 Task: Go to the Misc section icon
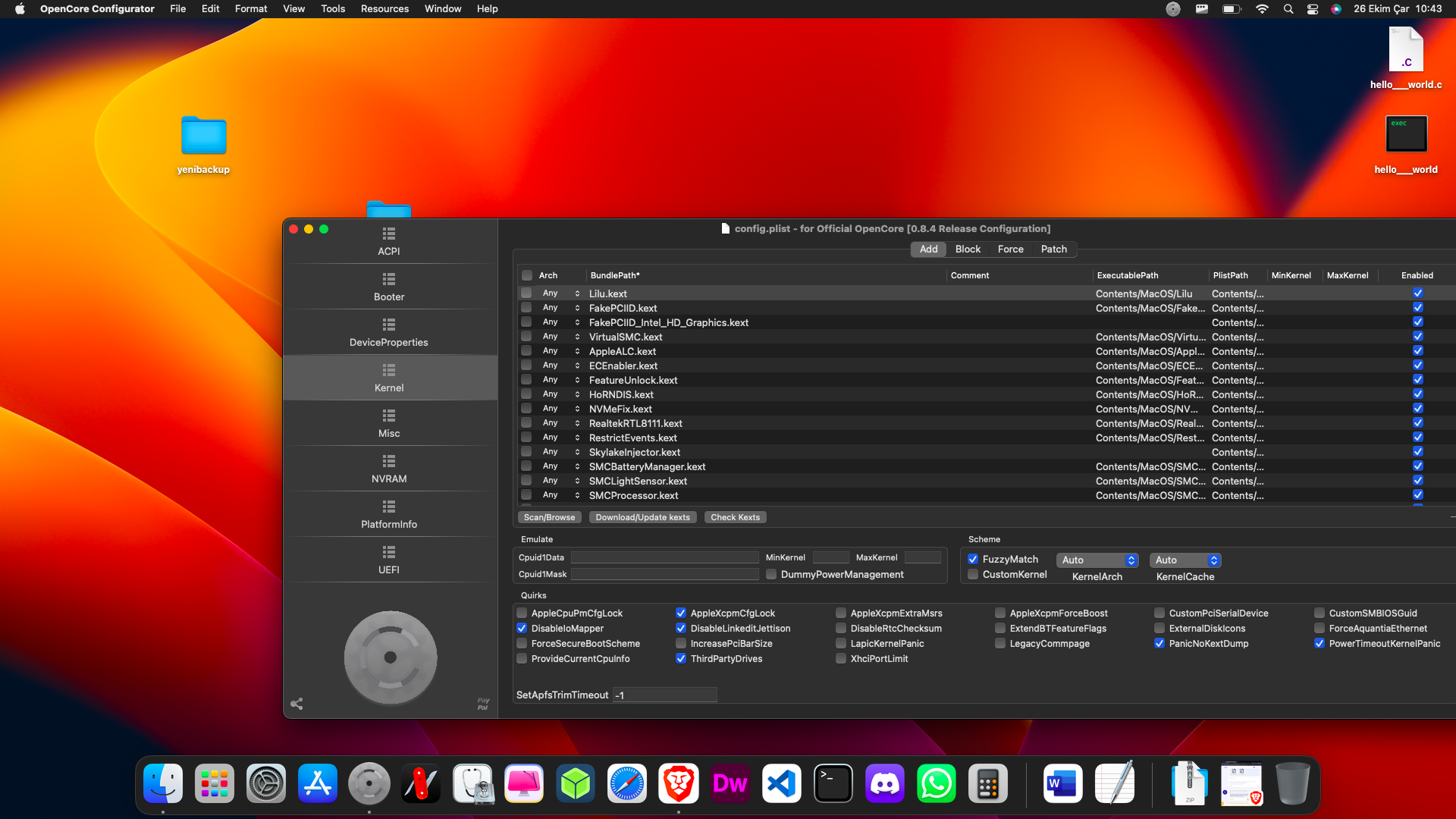pyautogui.click(x=389, y=422)
